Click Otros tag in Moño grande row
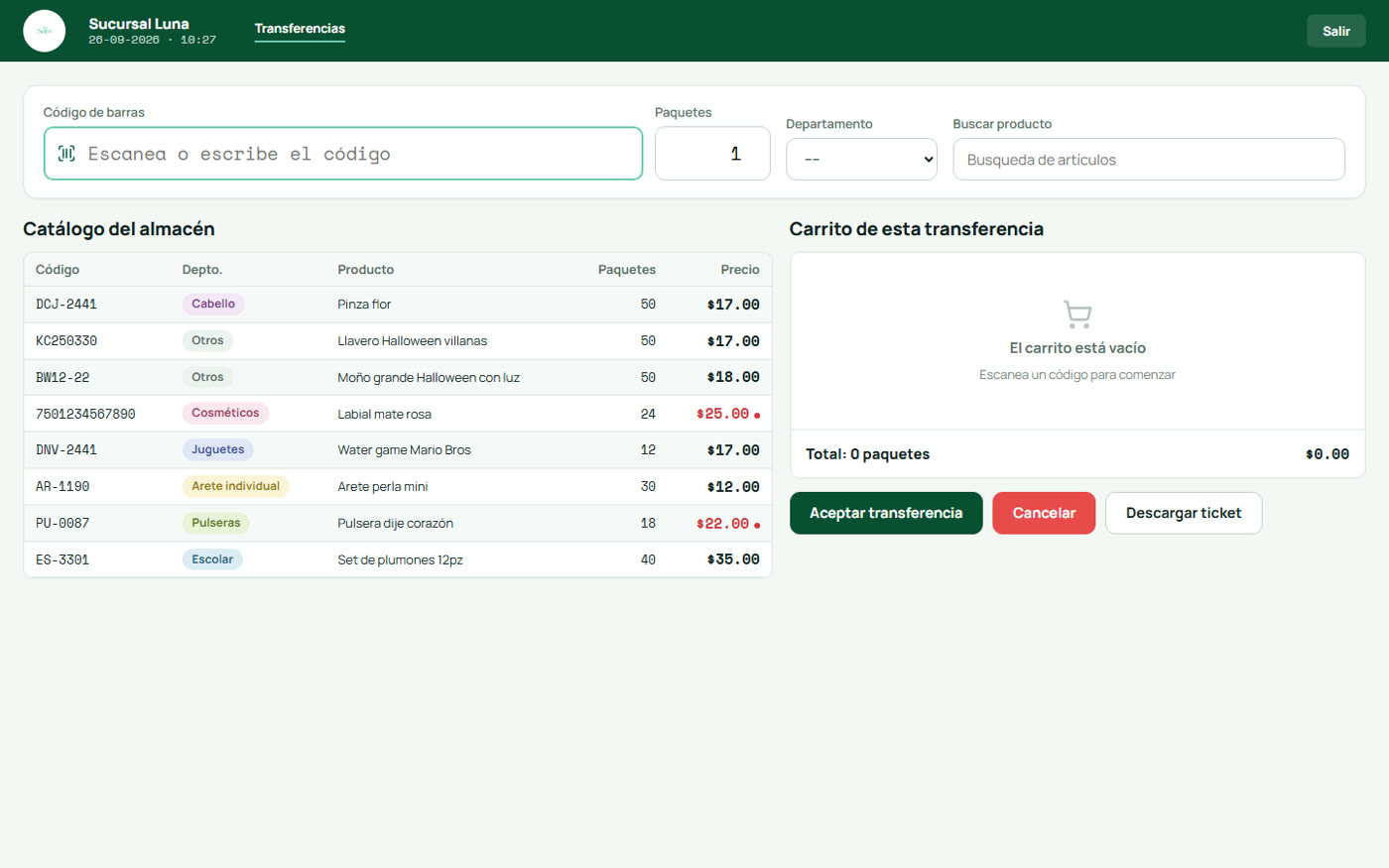The image size is (1389, 868). tap(207, 377)
